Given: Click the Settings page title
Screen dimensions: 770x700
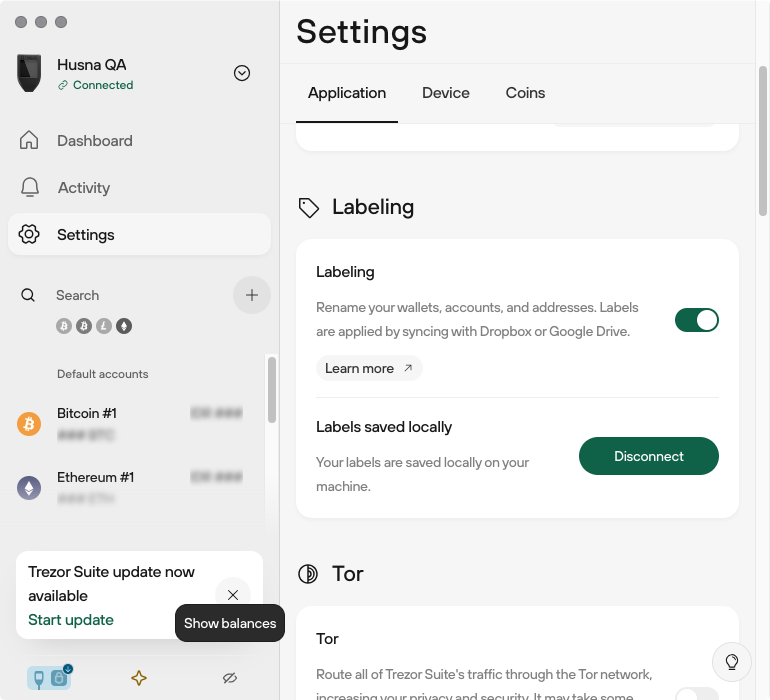Looking at the screenshot, I should 361,32.
